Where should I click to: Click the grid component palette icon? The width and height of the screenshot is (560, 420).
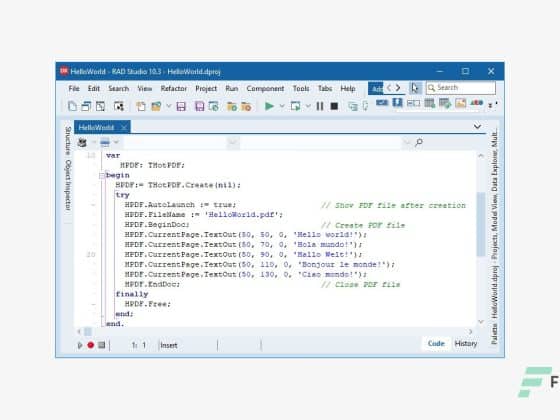430,103
